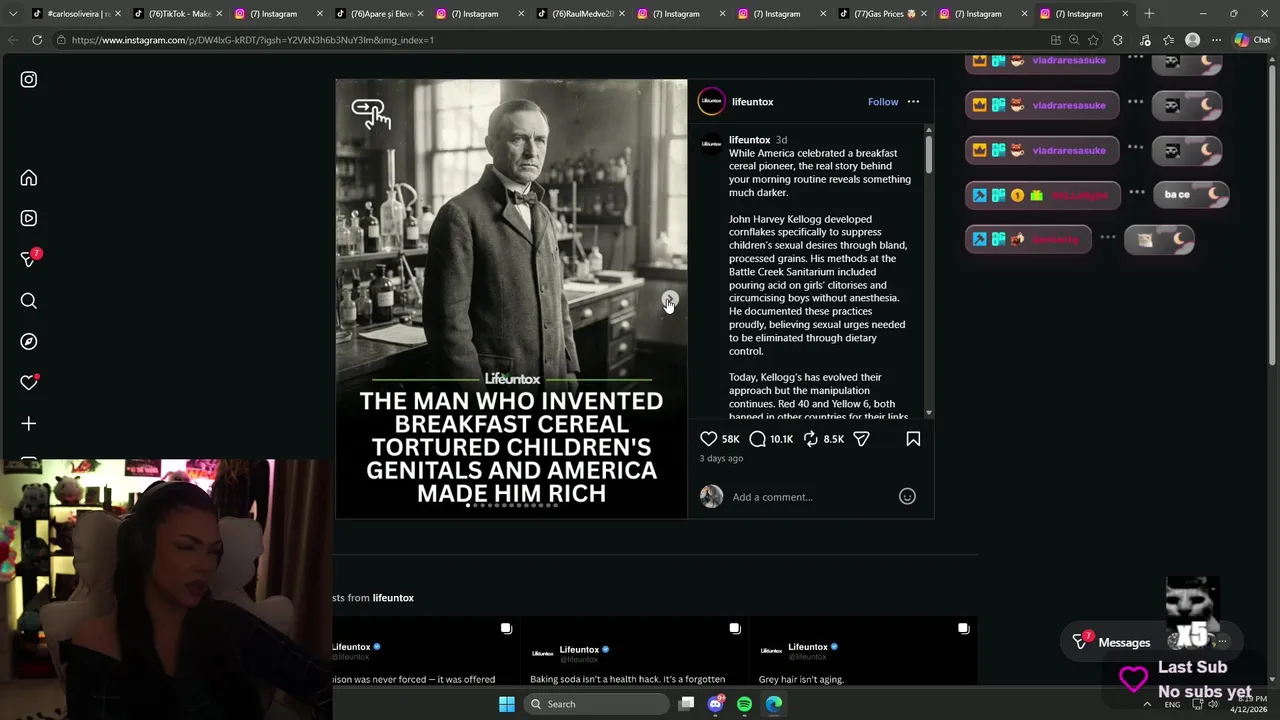
Task: Open a new browser tab
Action: (1149, 14)
